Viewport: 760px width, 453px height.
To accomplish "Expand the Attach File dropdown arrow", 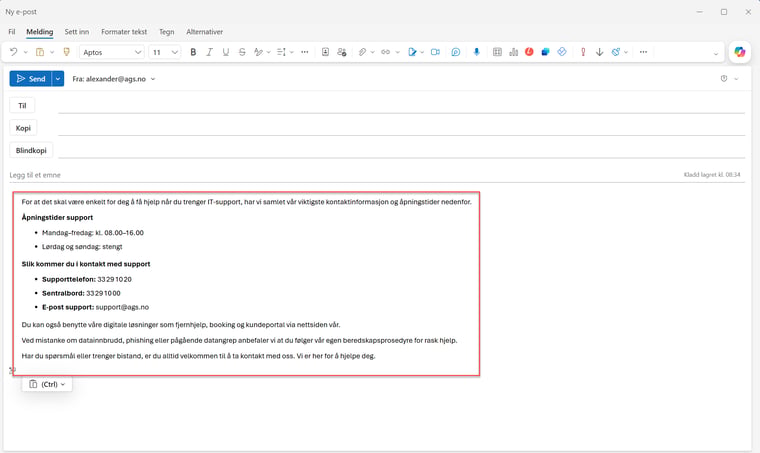I will click(x=373, y=52).
